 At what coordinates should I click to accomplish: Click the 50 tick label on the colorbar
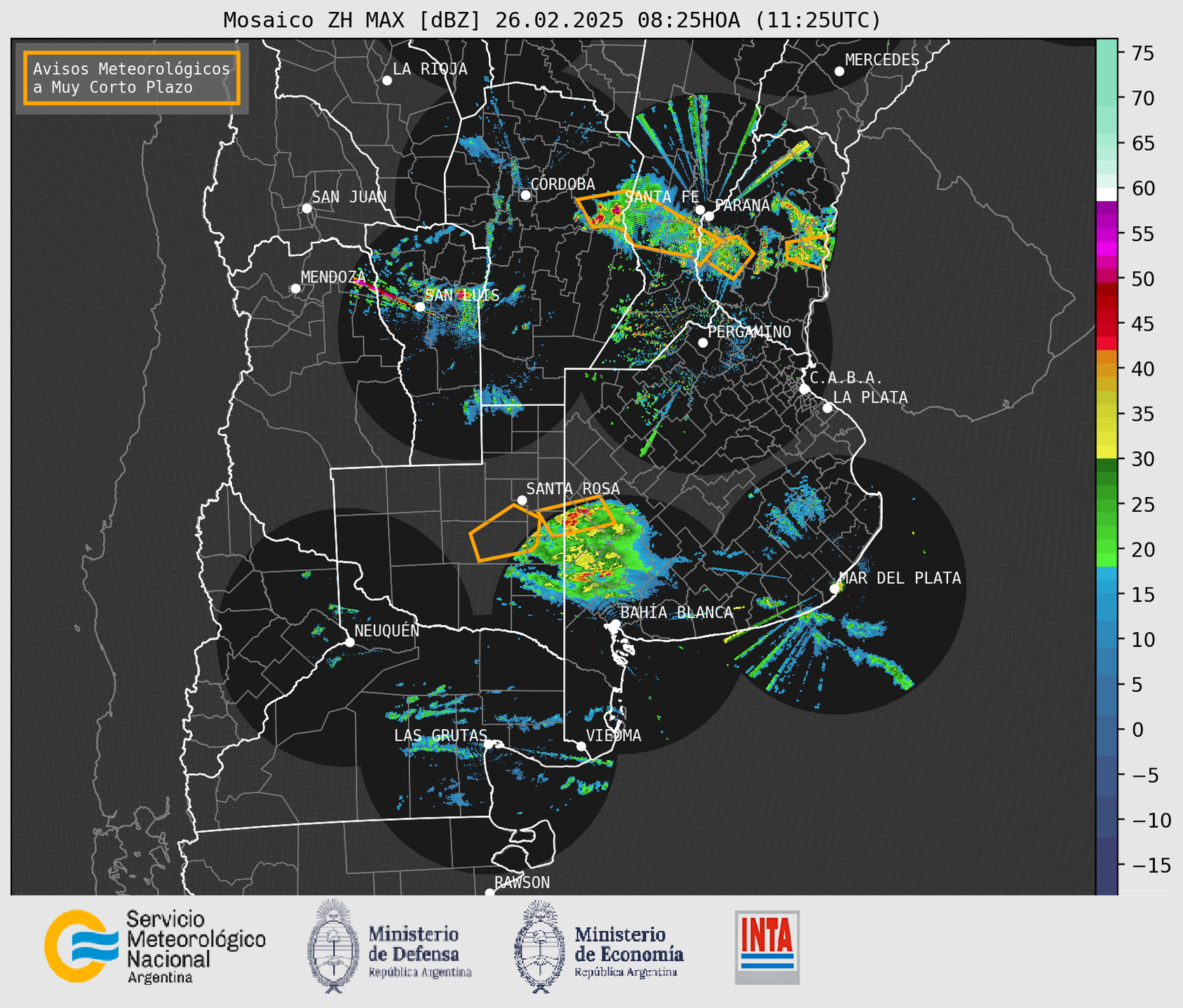[x=1142, y=279]
